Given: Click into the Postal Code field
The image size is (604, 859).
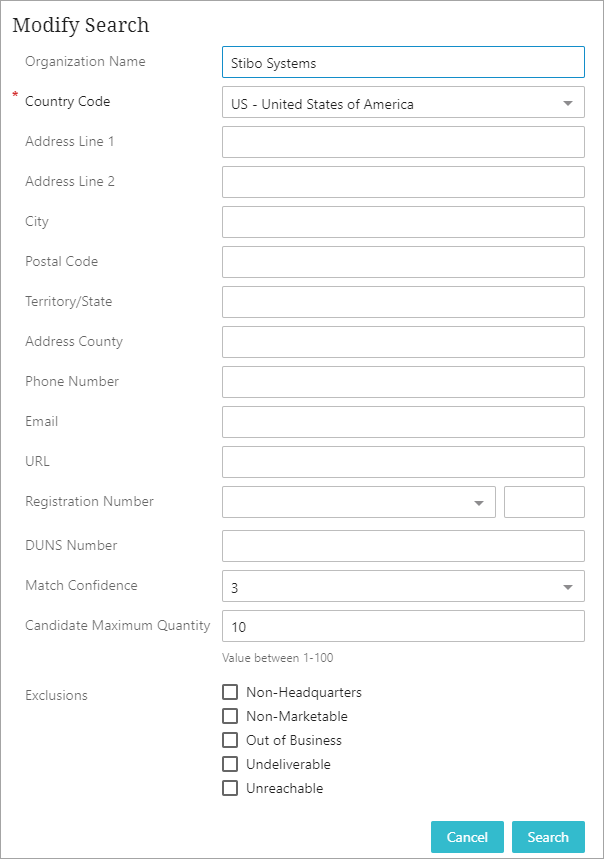Looking at the screenshot, I should click(403, 262).
